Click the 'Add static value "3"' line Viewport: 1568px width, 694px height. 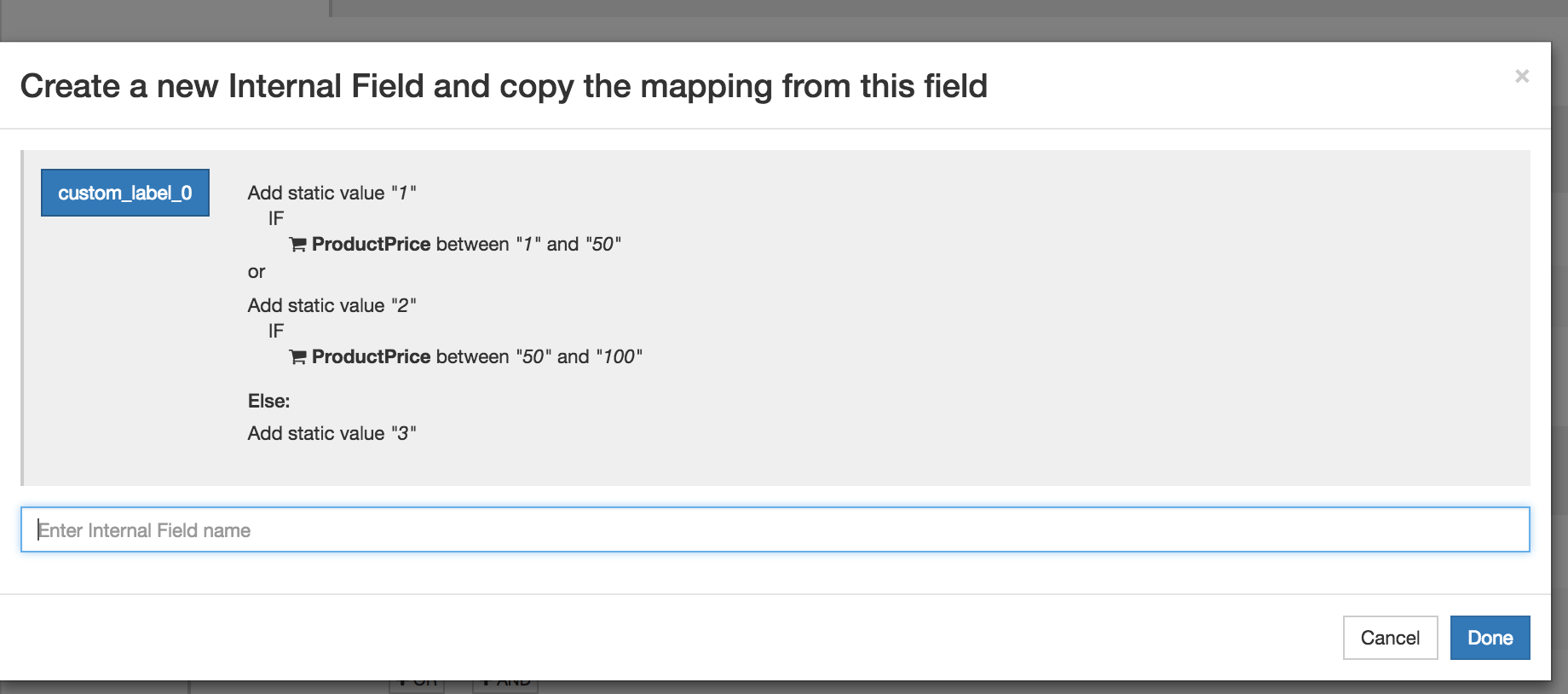331,433
